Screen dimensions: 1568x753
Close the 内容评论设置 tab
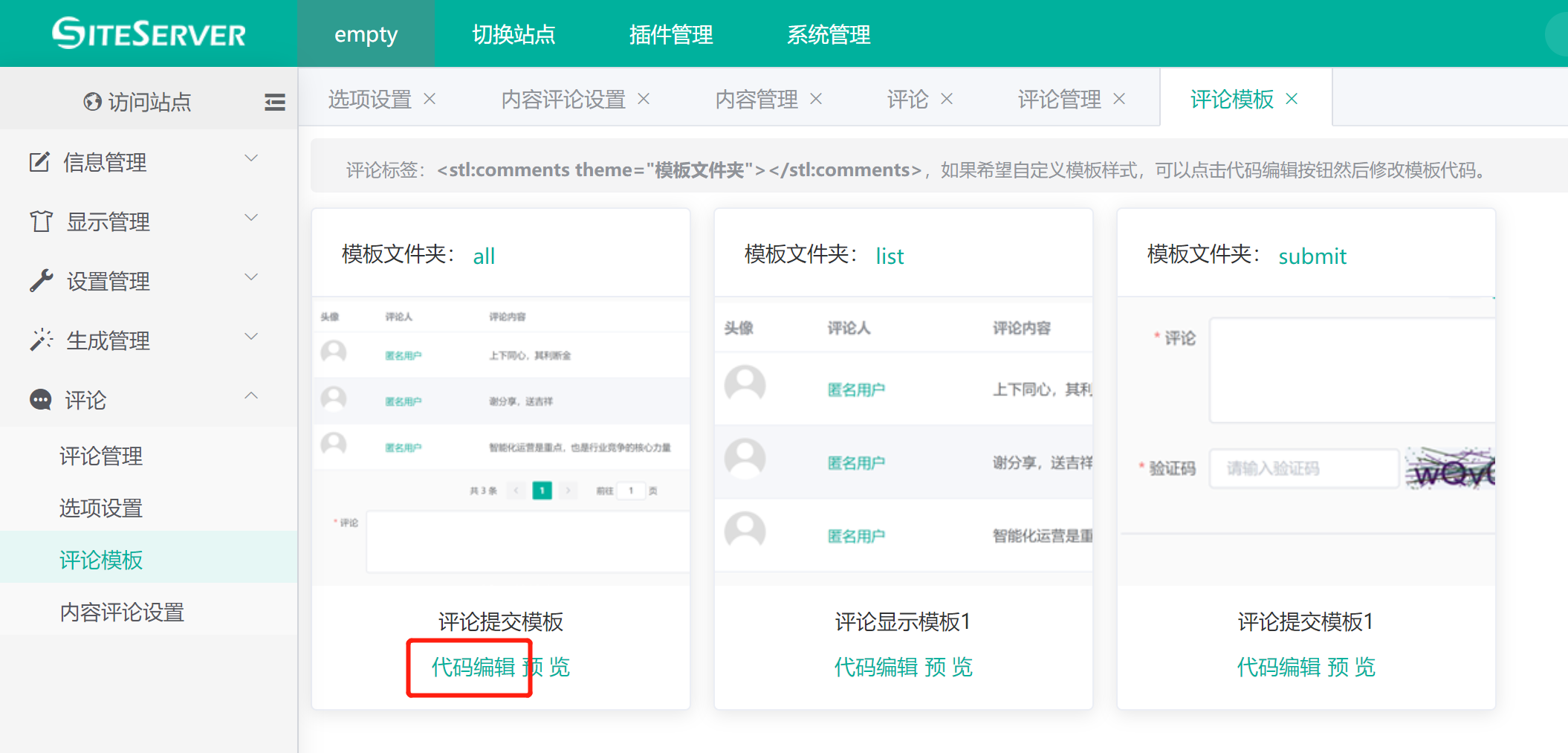(x=644, y=99)
